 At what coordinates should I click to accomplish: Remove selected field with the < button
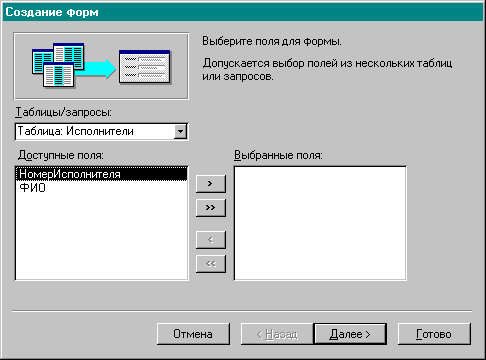pyautogui.click(x=211, y=240)
